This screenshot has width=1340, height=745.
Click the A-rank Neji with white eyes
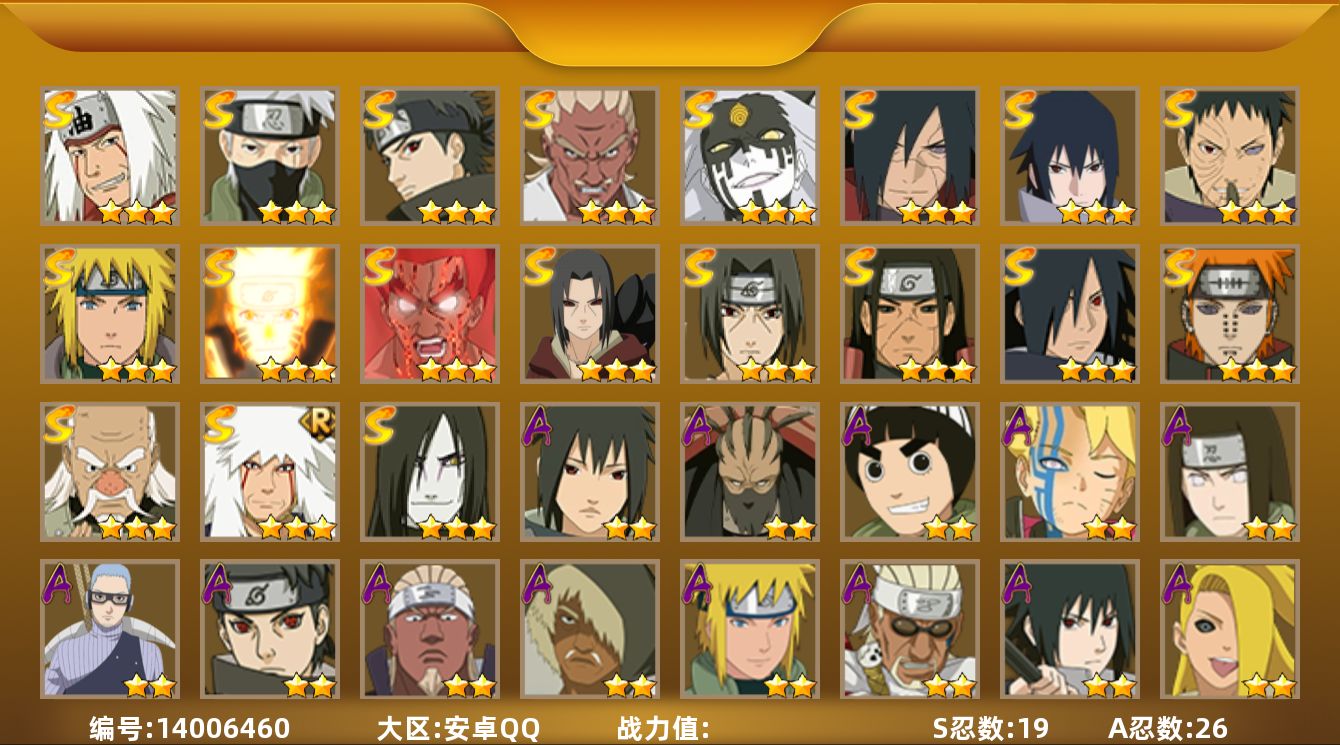(1229, 471)
